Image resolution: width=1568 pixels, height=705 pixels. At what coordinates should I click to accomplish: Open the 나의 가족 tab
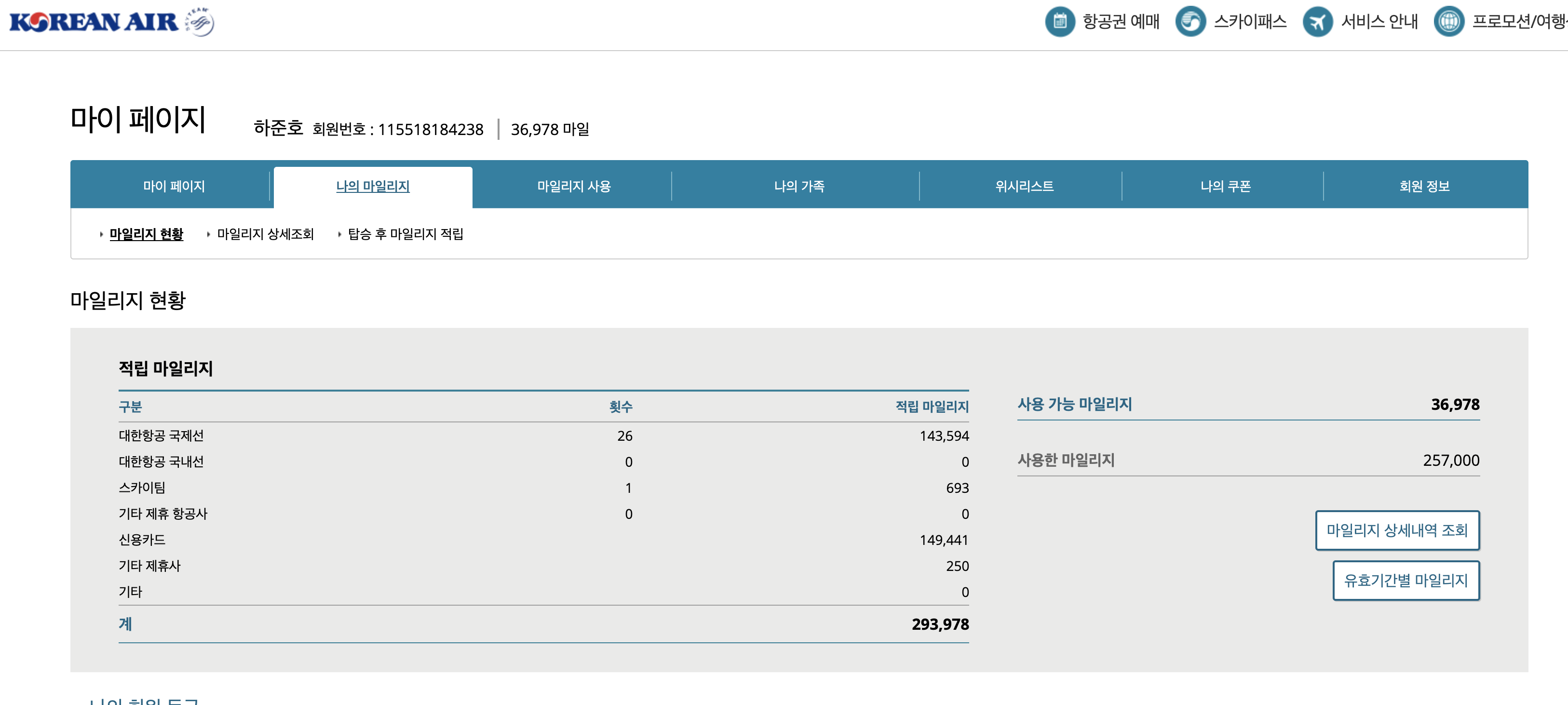tap(798, 186)
